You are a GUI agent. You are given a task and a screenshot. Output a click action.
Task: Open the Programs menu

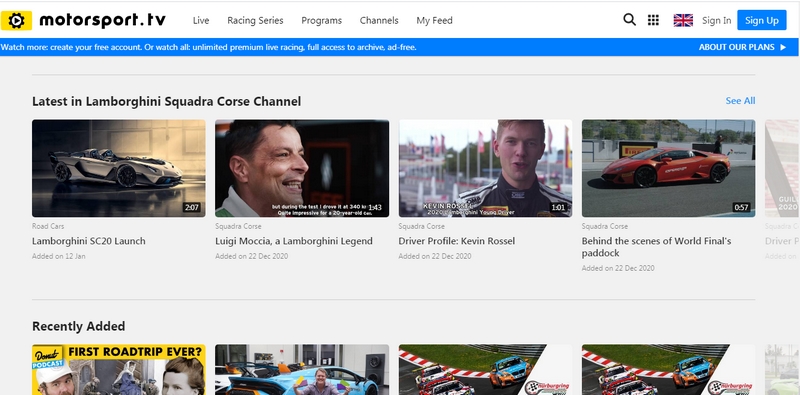click(x=321, y=20)
